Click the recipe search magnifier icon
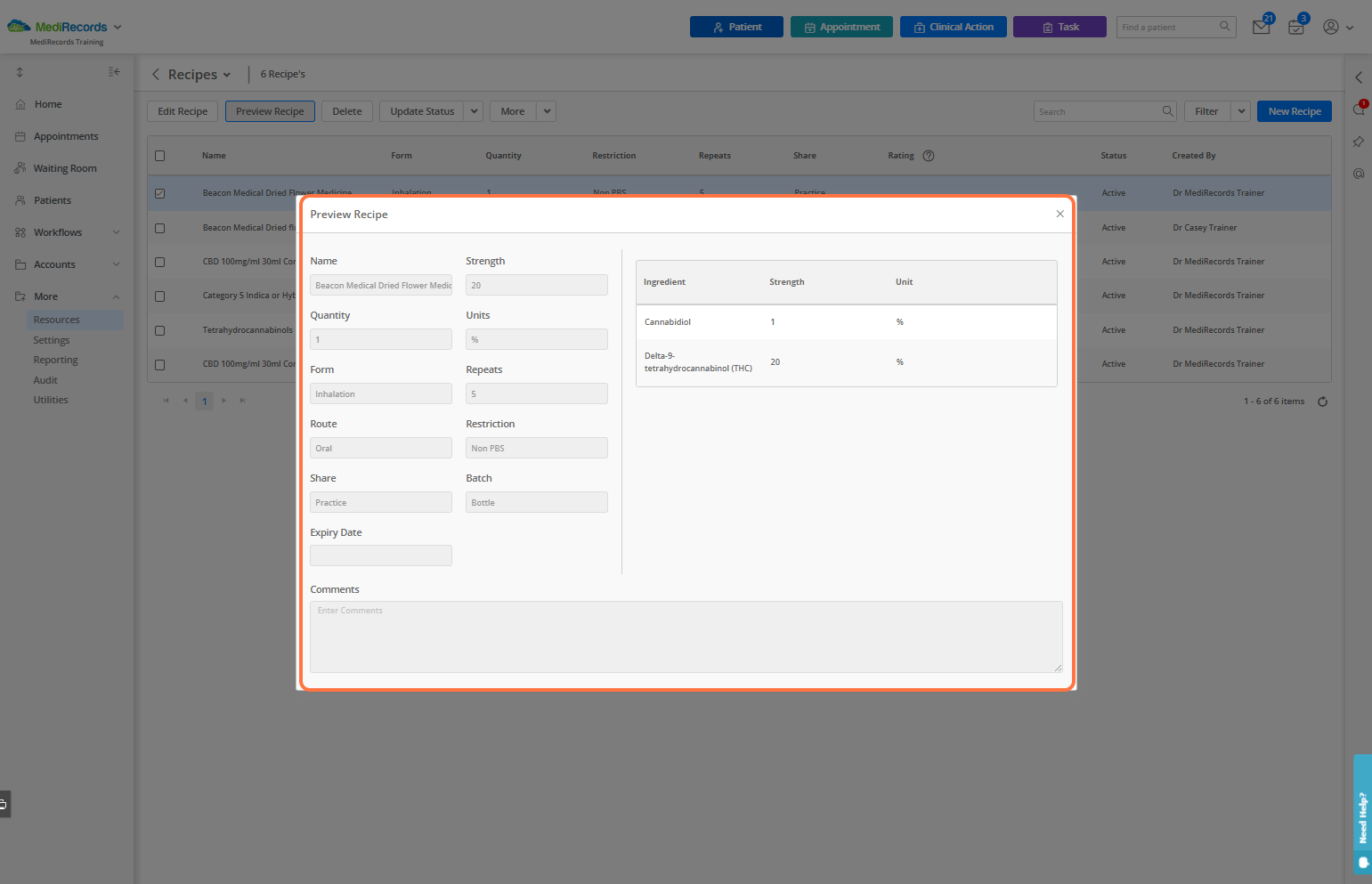The width and height of the screenshot is (1372, 884). point(1167,111)
